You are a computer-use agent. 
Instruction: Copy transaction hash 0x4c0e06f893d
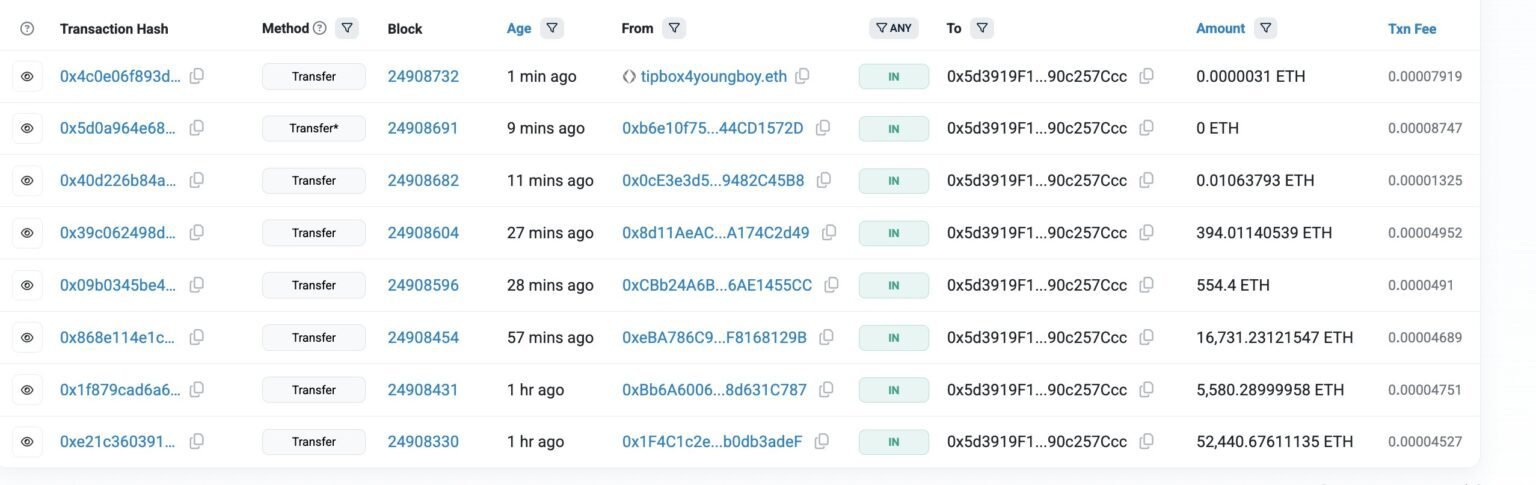(x=197, y=76)
